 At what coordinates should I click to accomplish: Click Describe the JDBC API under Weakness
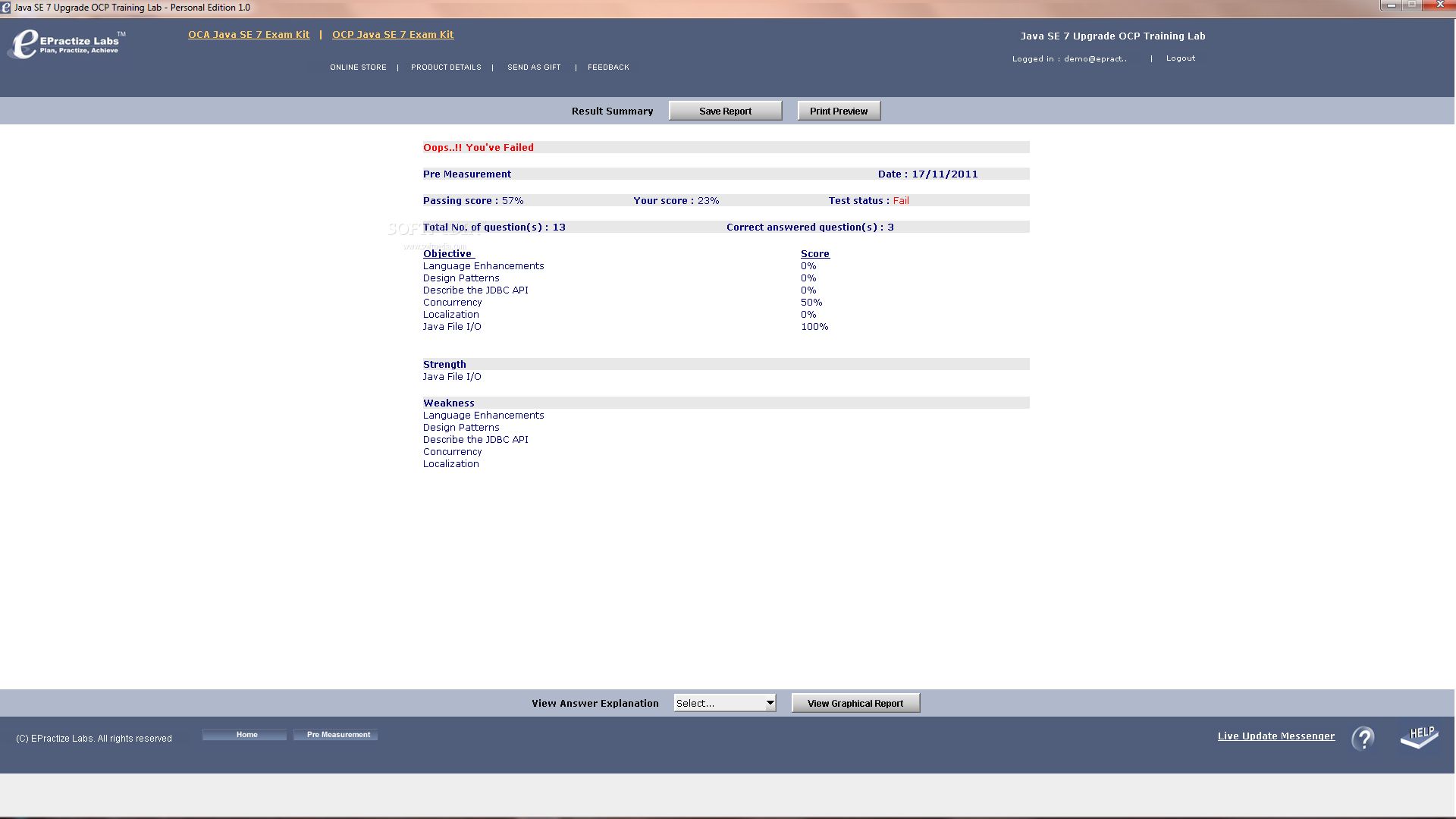pos(475,440)
